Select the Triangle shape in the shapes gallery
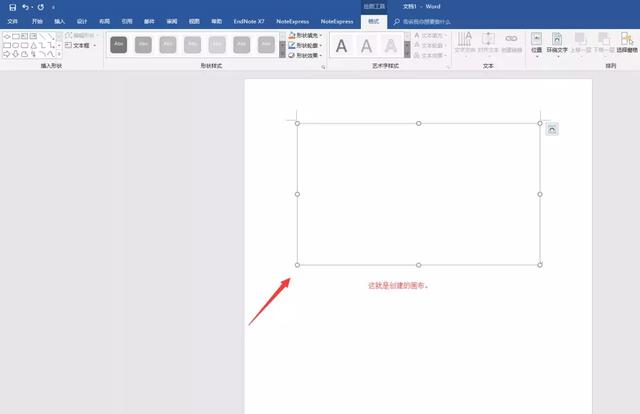 tap(33, 45)
